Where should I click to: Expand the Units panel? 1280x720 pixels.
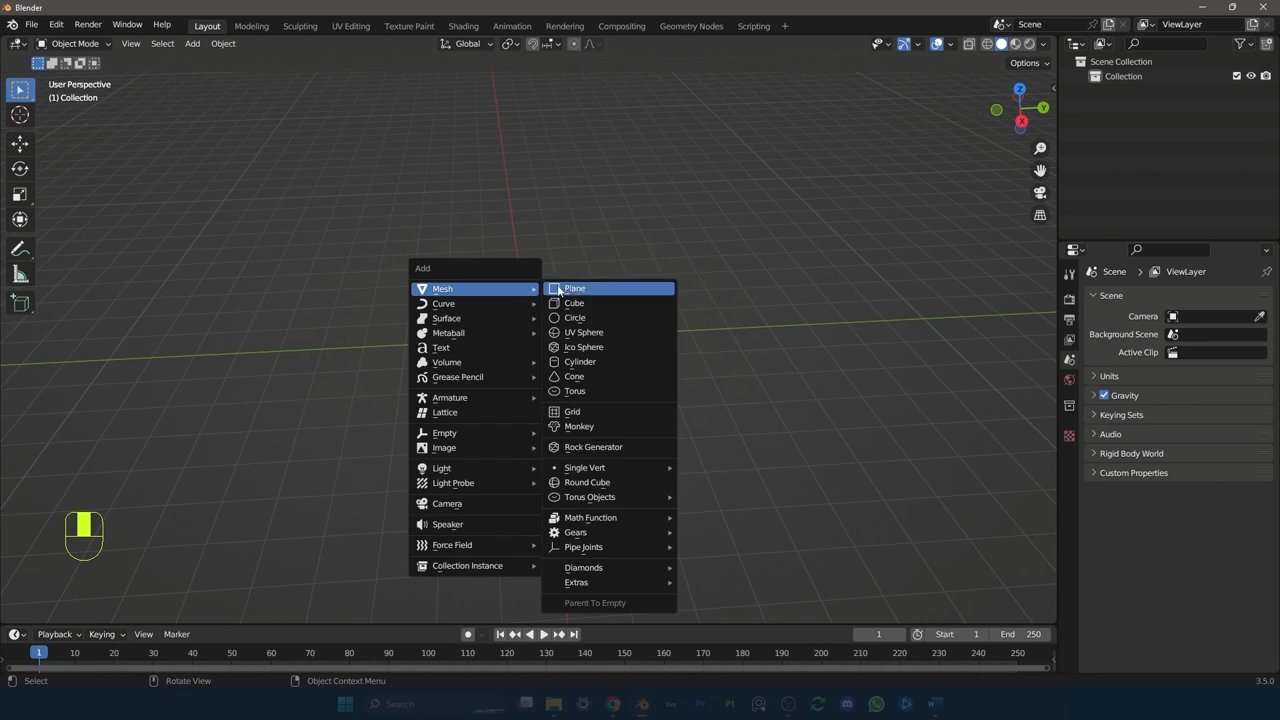tap(1109, 376)
